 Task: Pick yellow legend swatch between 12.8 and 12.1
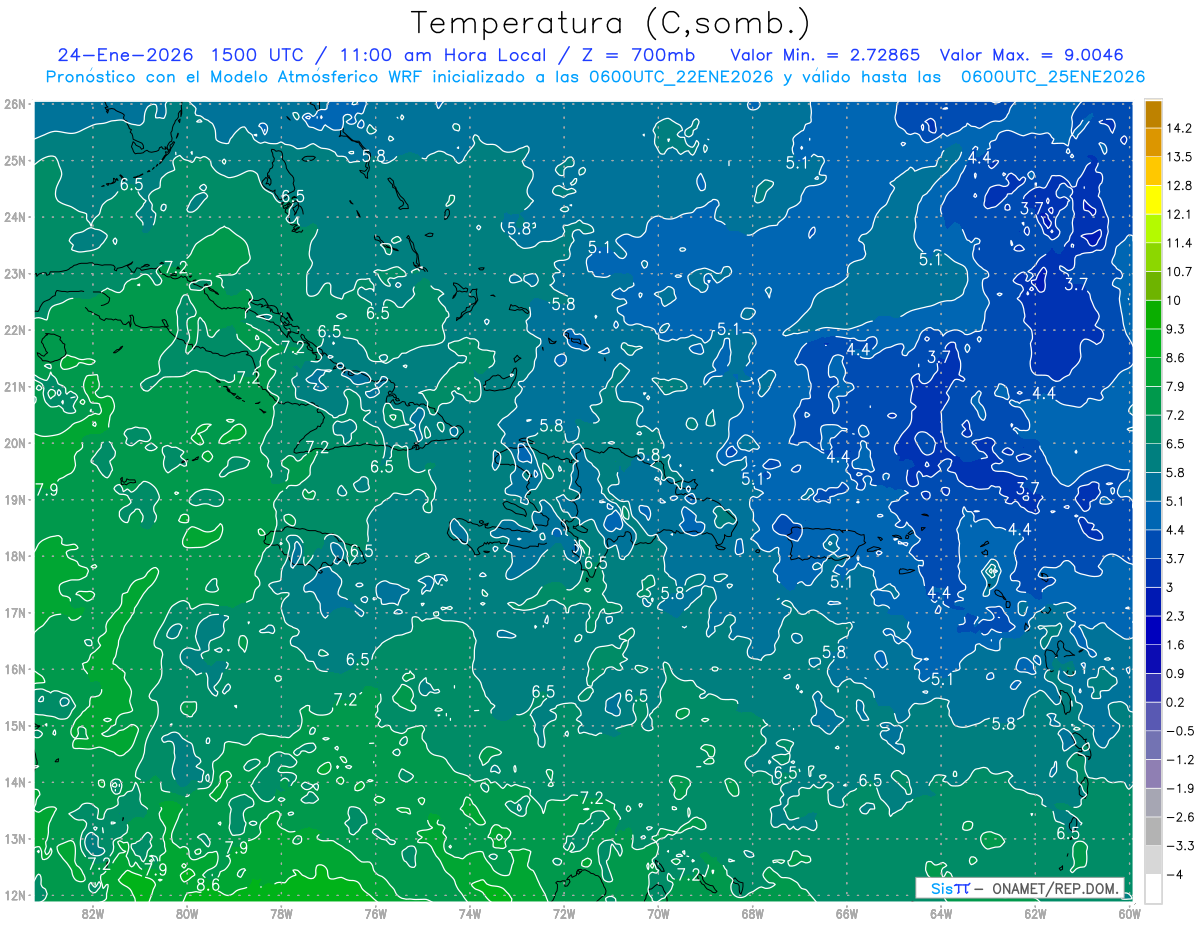[1153, 200]
